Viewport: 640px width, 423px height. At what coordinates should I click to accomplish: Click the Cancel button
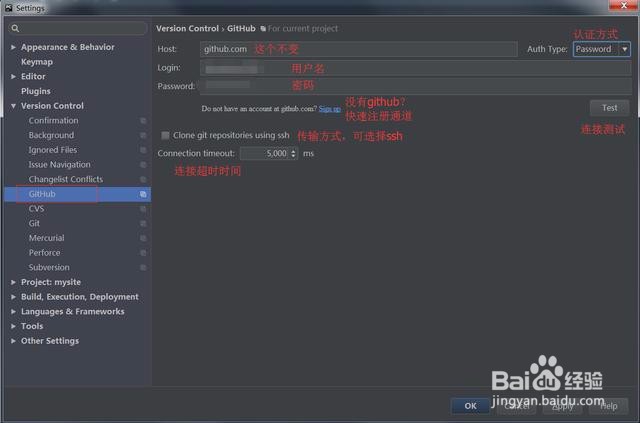pos(517,406)
